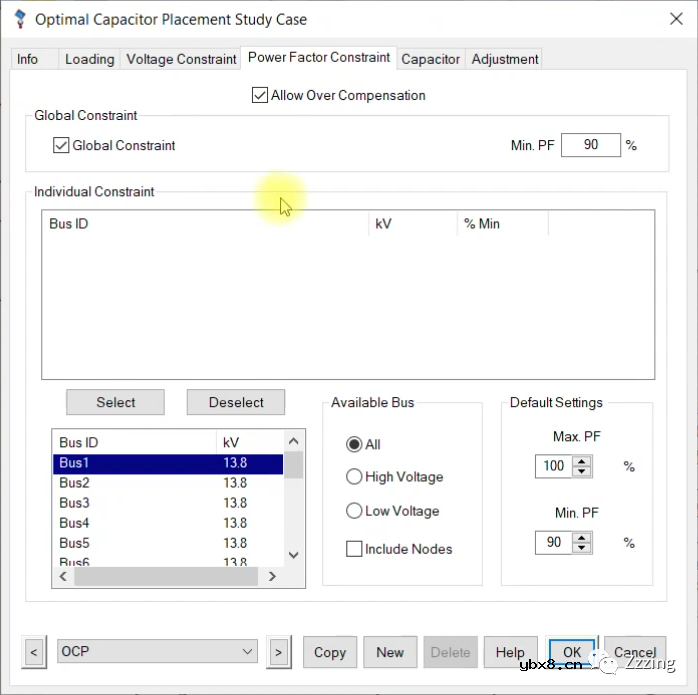The width and height of the screenshot is (698, 695).
Task: Select Low Voltage available bus option
Action: tap(354, 511)
